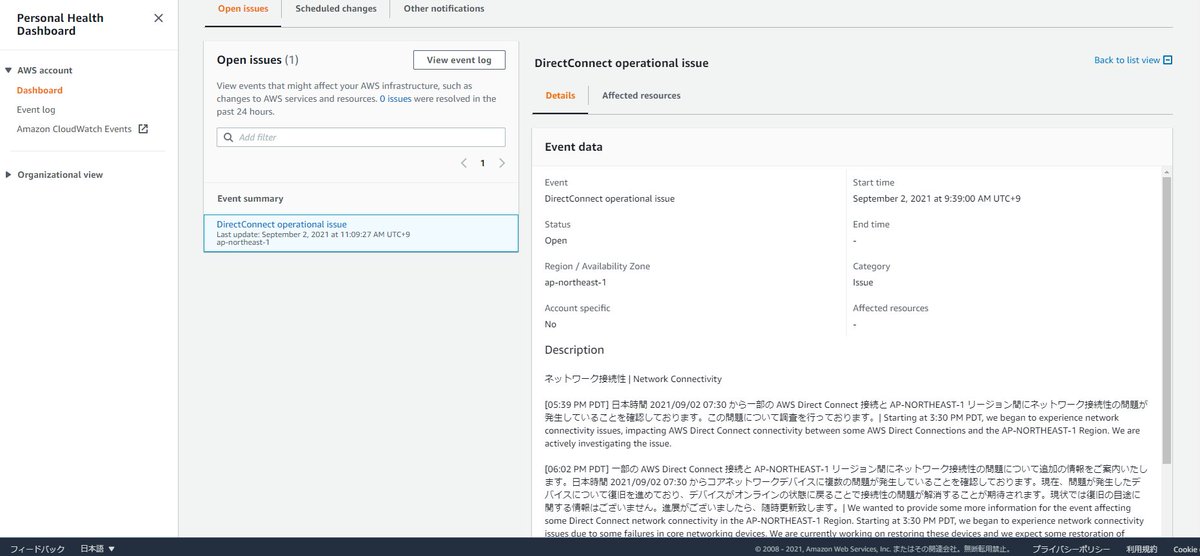Click the Open issues (1) heading
Viewport: 1200px width, 556px height.
[x=258, y=60]
